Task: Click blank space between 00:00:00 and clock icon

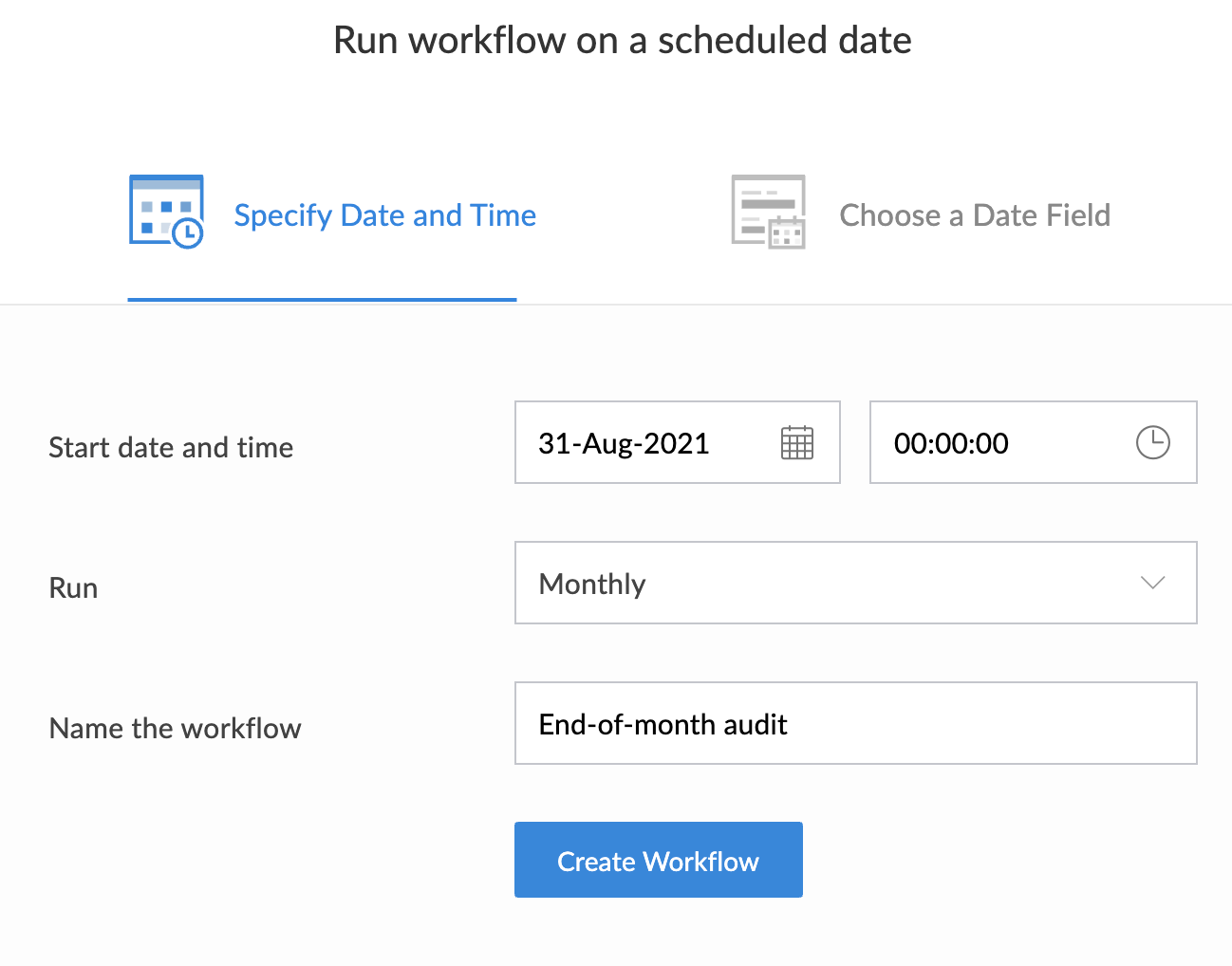Action: [x=1073, y=443]
